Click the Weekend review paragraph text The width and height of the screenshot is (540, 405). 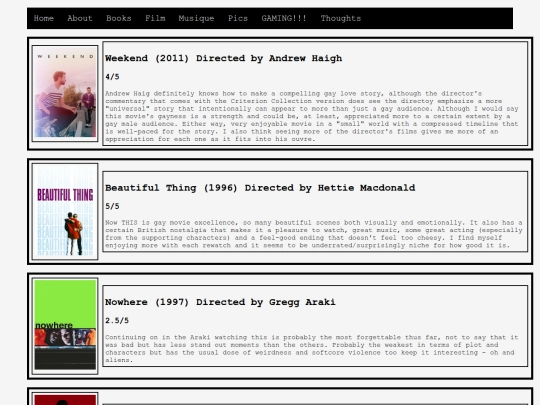coord(312,116)
